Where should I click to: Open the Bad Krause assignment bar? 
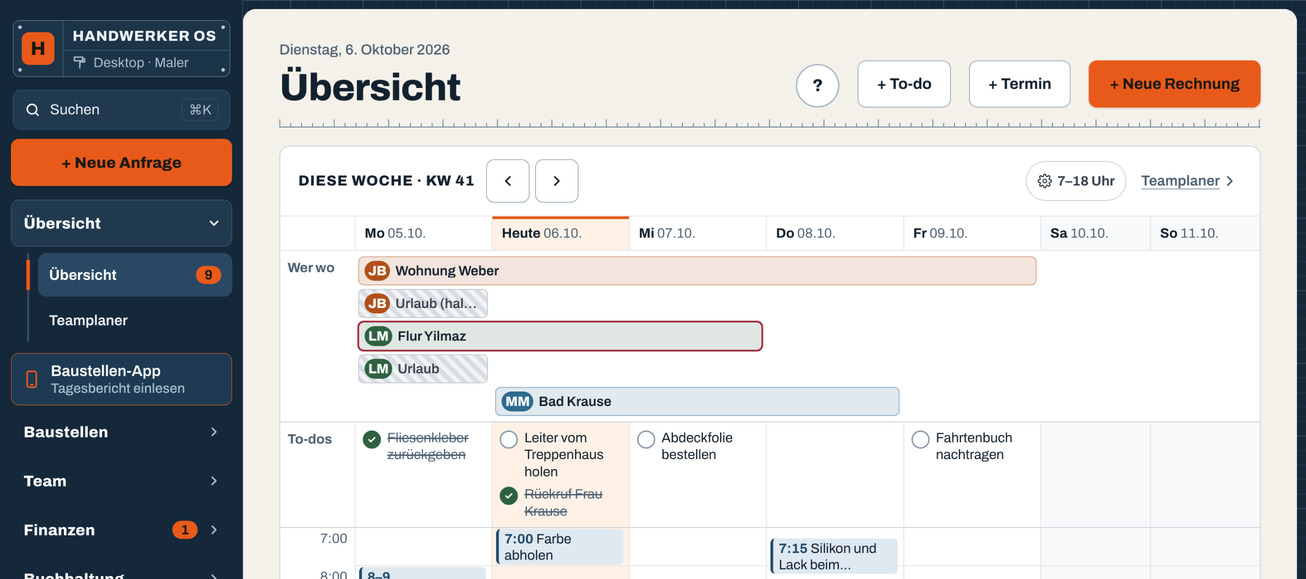point(697,402)
